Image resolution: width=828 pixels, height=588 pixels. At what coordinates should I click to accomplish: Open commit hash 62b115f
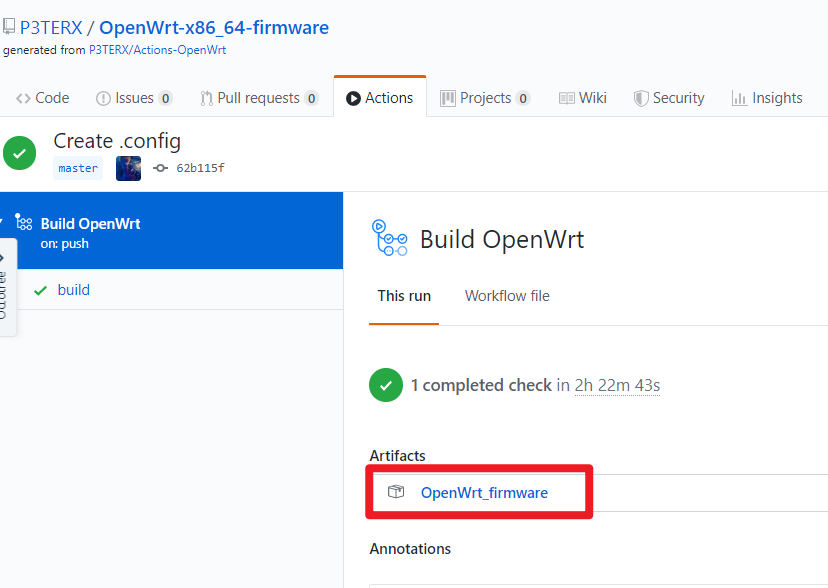coord(201,168)
